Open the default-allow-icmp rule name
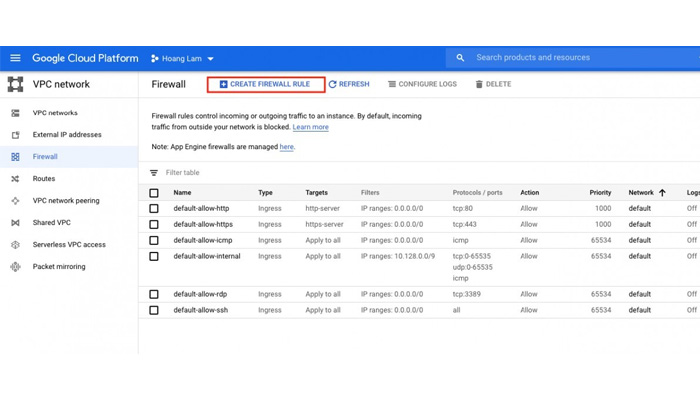This screenshot has height=400, width=700. click(x=203, y=241)
